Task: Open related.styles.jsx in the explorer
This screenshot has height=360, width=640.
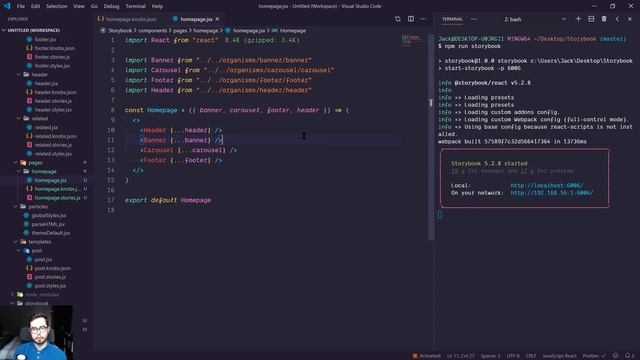Action: 53,154
